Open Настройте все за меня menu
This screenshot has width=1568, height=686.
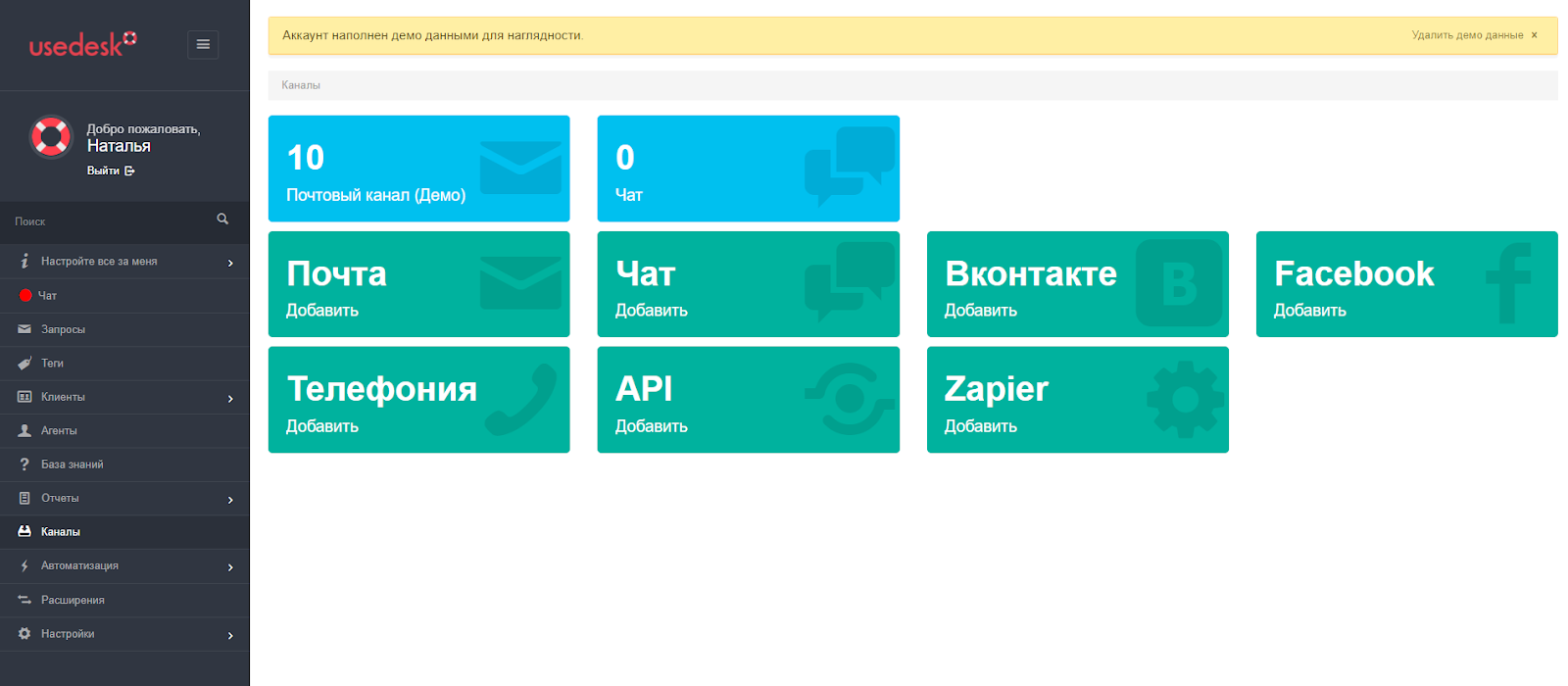tap(124, 262)
